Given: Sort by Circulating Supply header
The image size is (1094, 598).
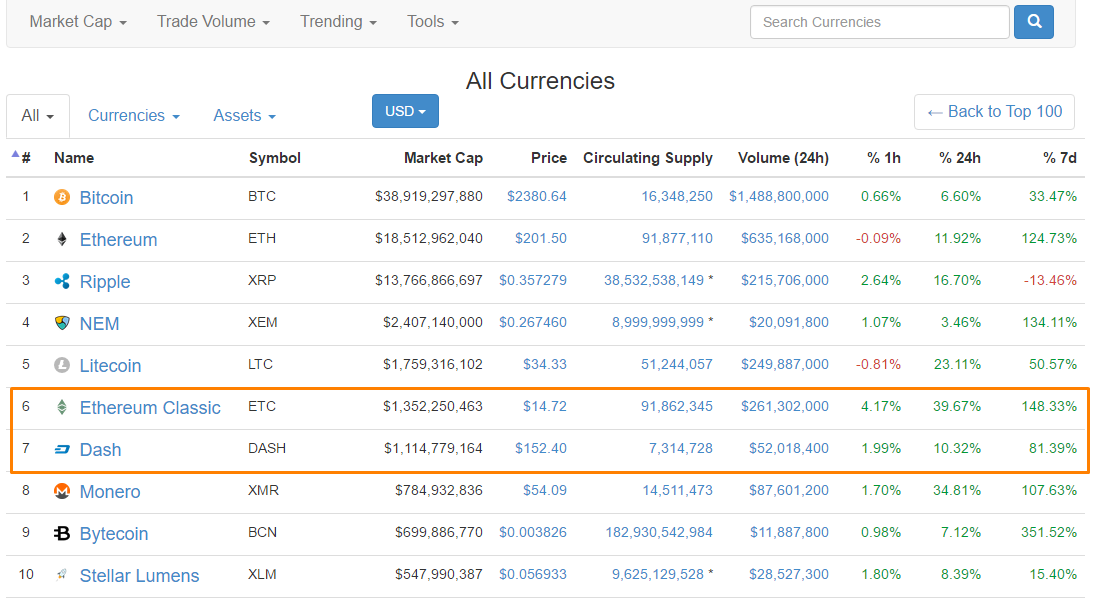Looking at the screenshot, I should click(x=648, y=158).
